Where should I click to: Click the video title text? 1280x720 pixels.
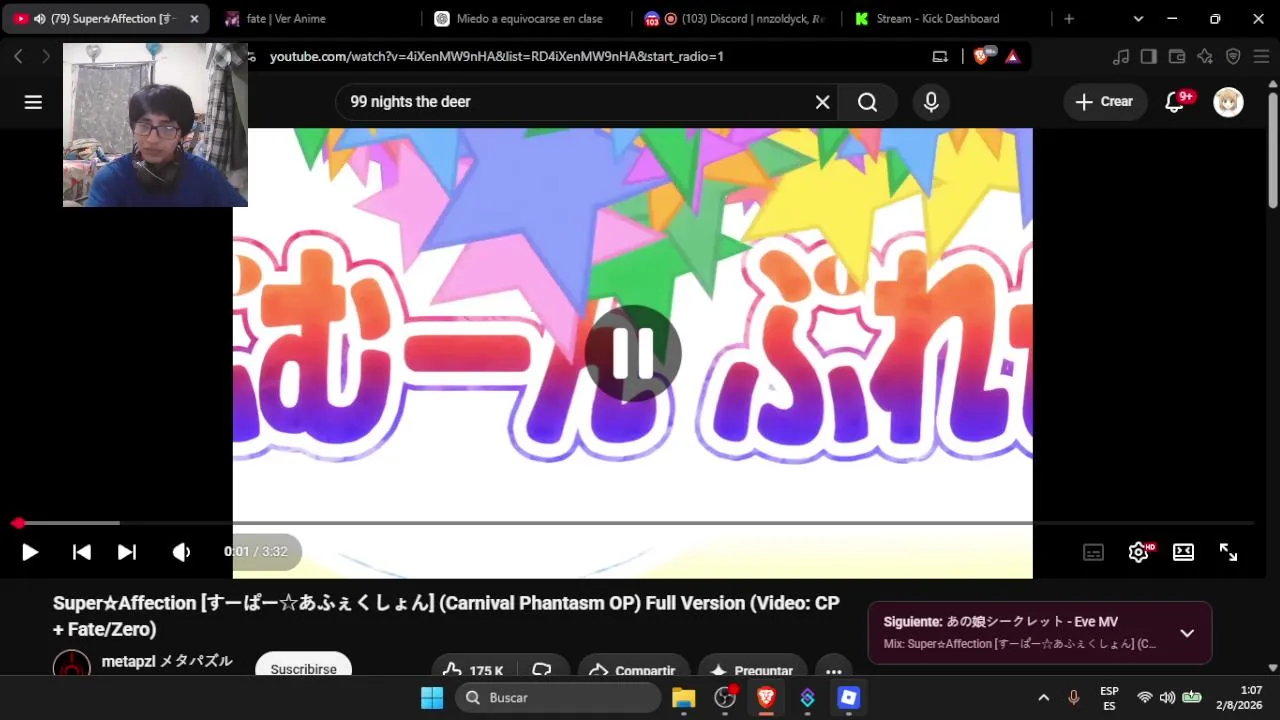(446, 616)
